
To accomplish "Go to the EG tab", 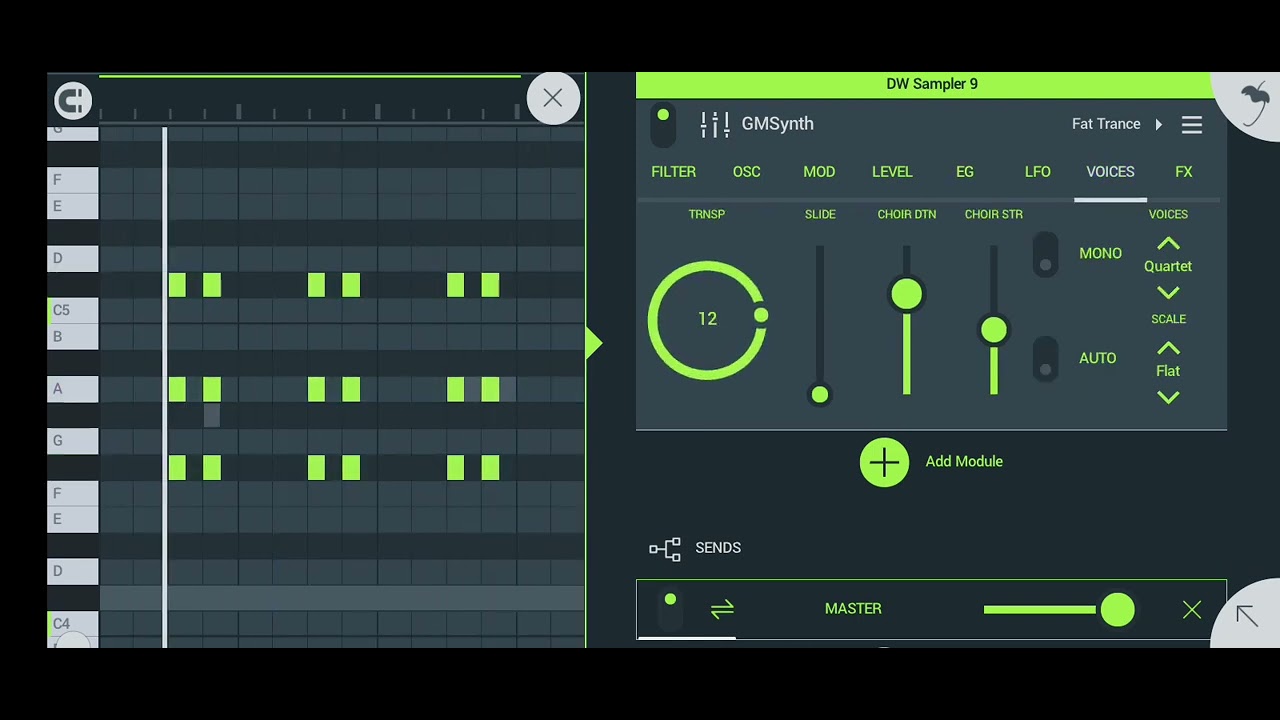I will (965, 172).
